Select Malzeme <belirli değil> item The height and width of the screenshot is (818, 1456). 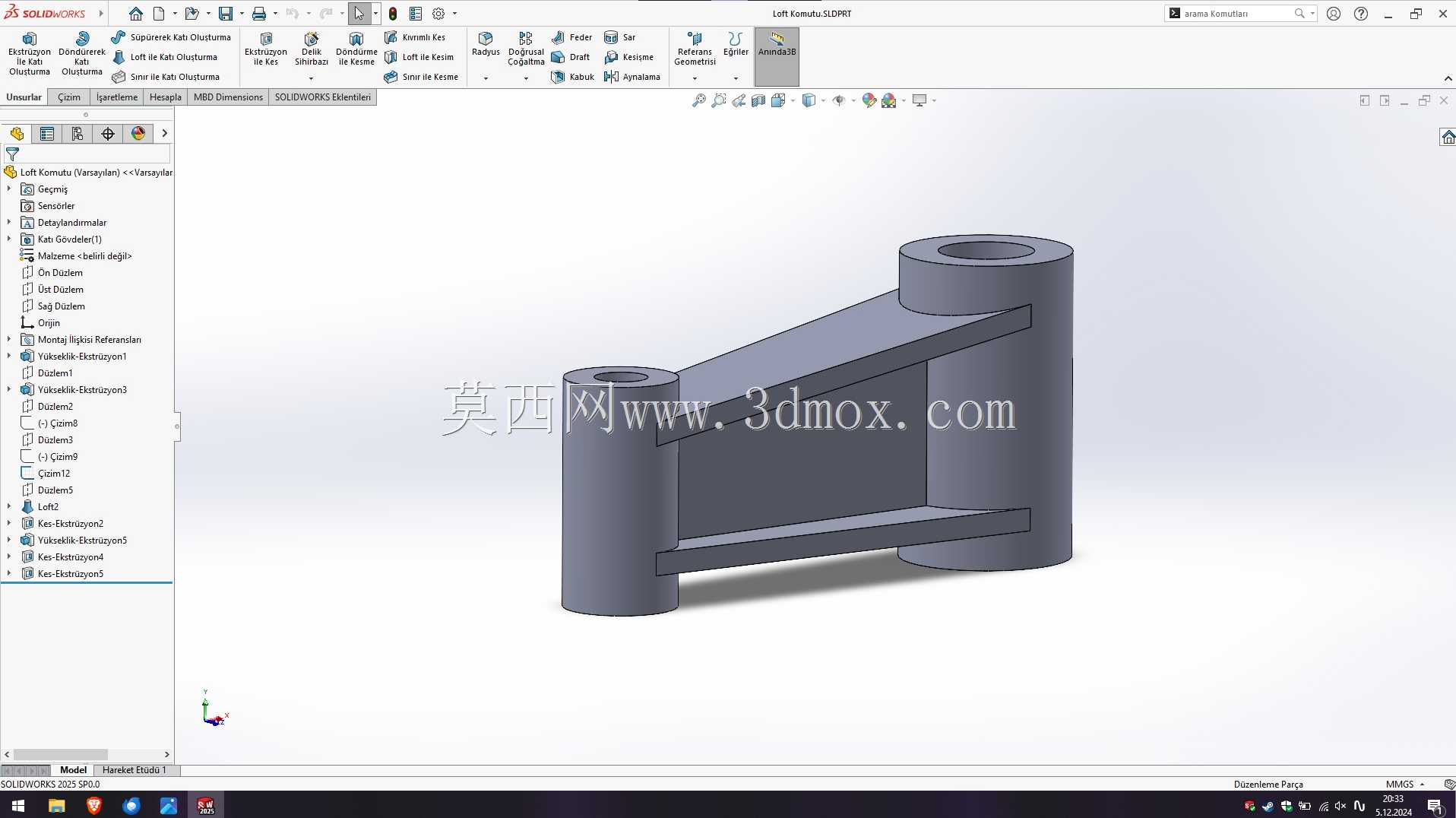click(x=84, y=256)
